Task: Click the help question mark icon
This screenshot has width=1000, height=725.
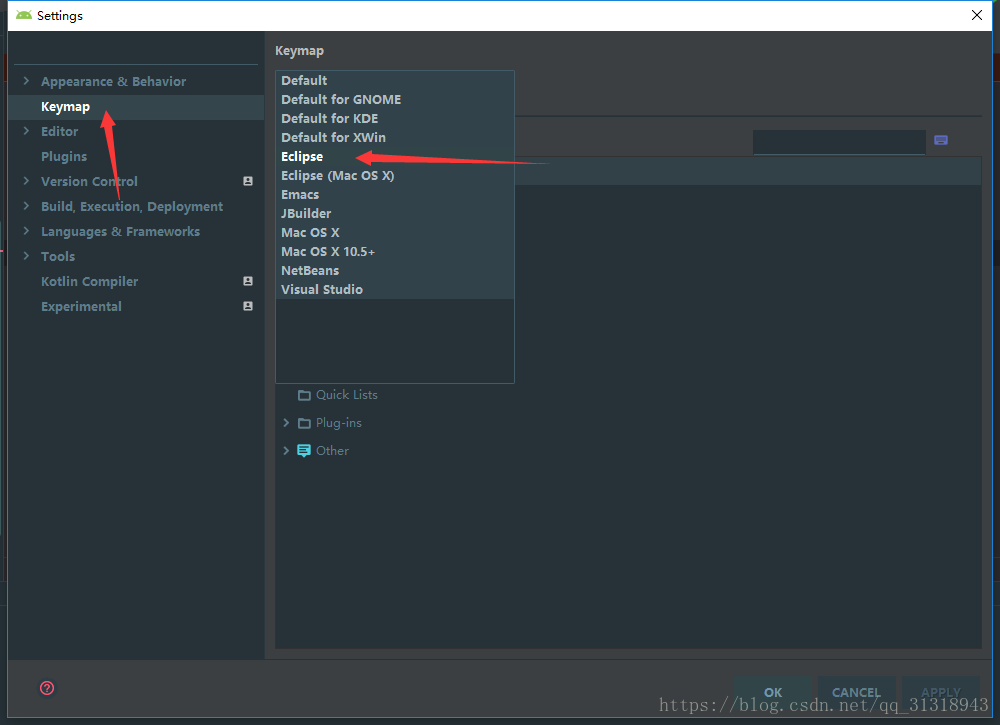Action: (47, 688)
